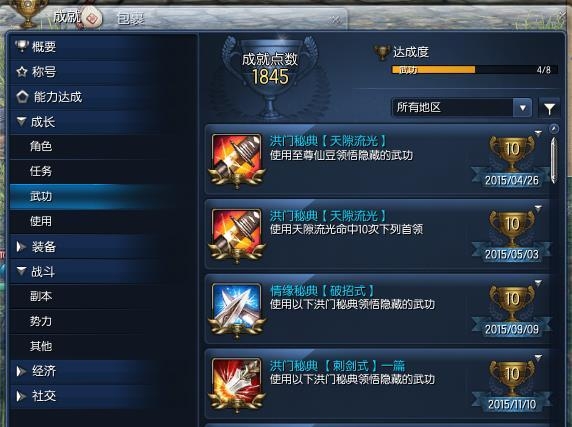Click the achievement list scrollbar
572x427 pixels.
554,160
